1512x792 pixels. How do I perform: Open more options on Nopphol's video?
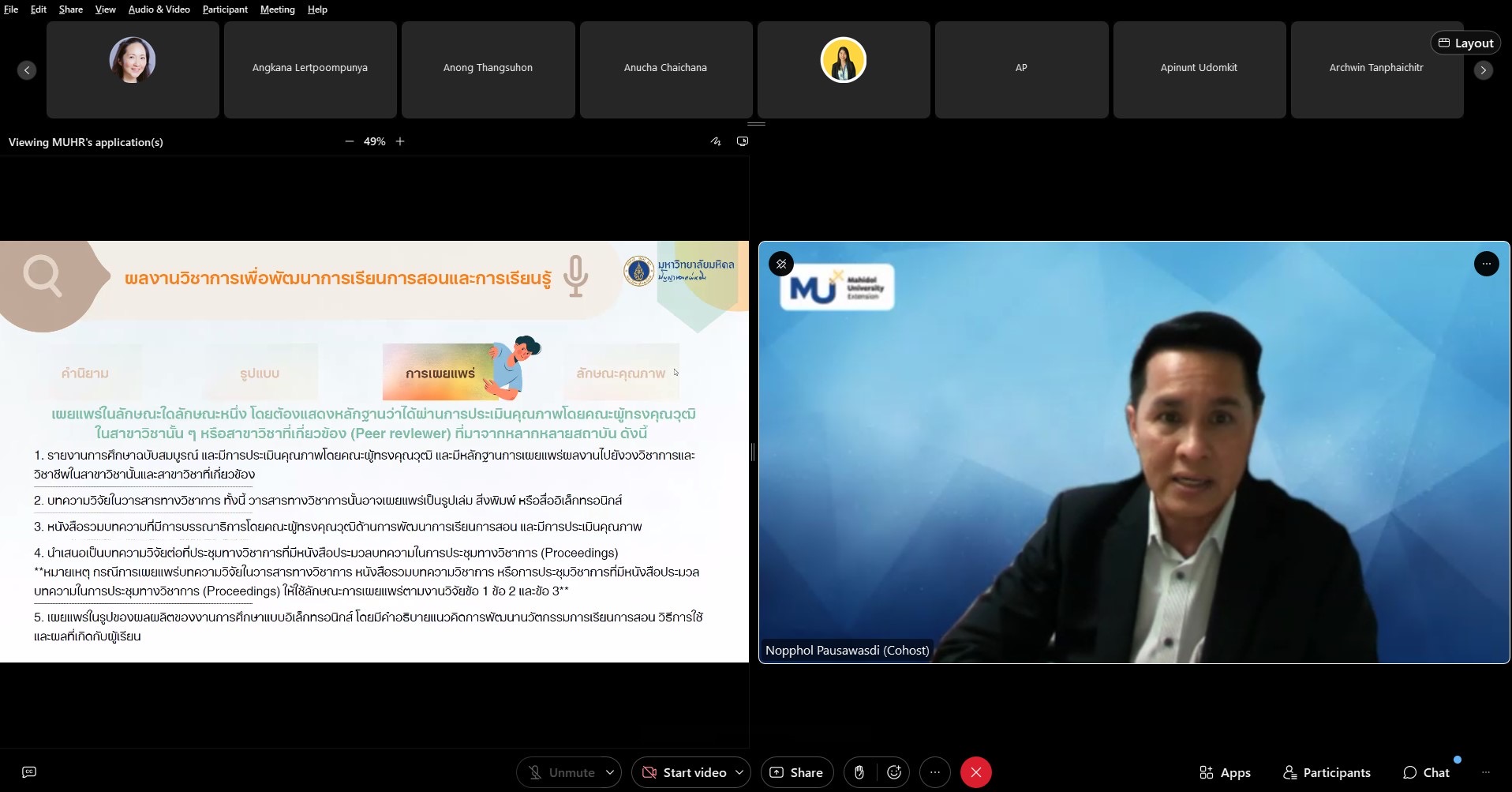1486,264
